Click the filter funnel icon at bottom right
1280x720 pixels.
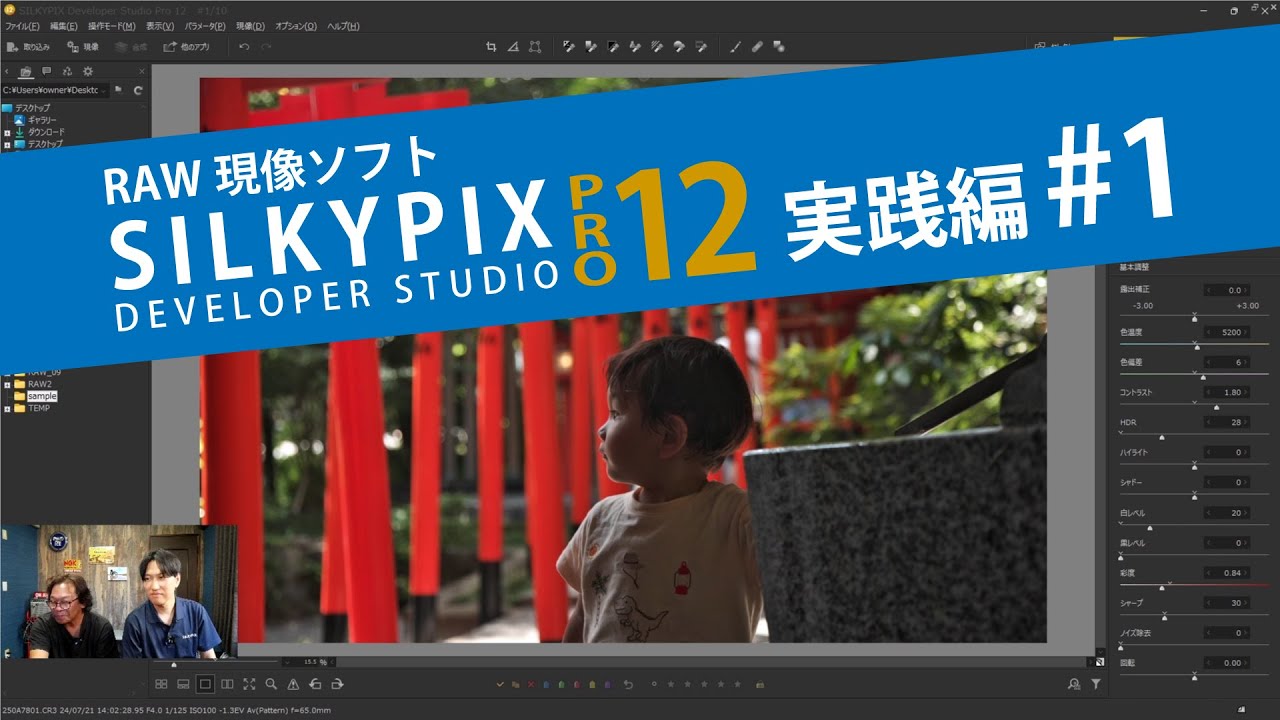[1096, 684]
